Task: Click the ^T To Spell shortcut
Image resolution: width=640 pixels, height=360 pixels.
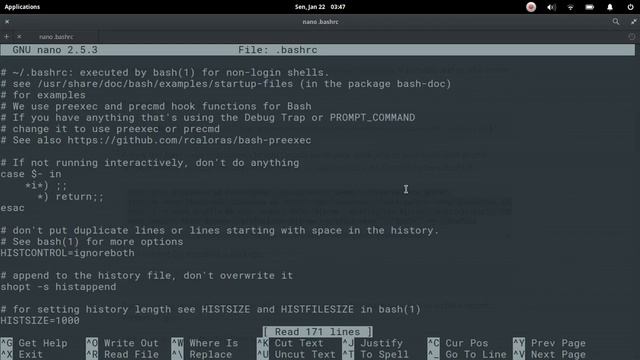Action: pos(376,355)
